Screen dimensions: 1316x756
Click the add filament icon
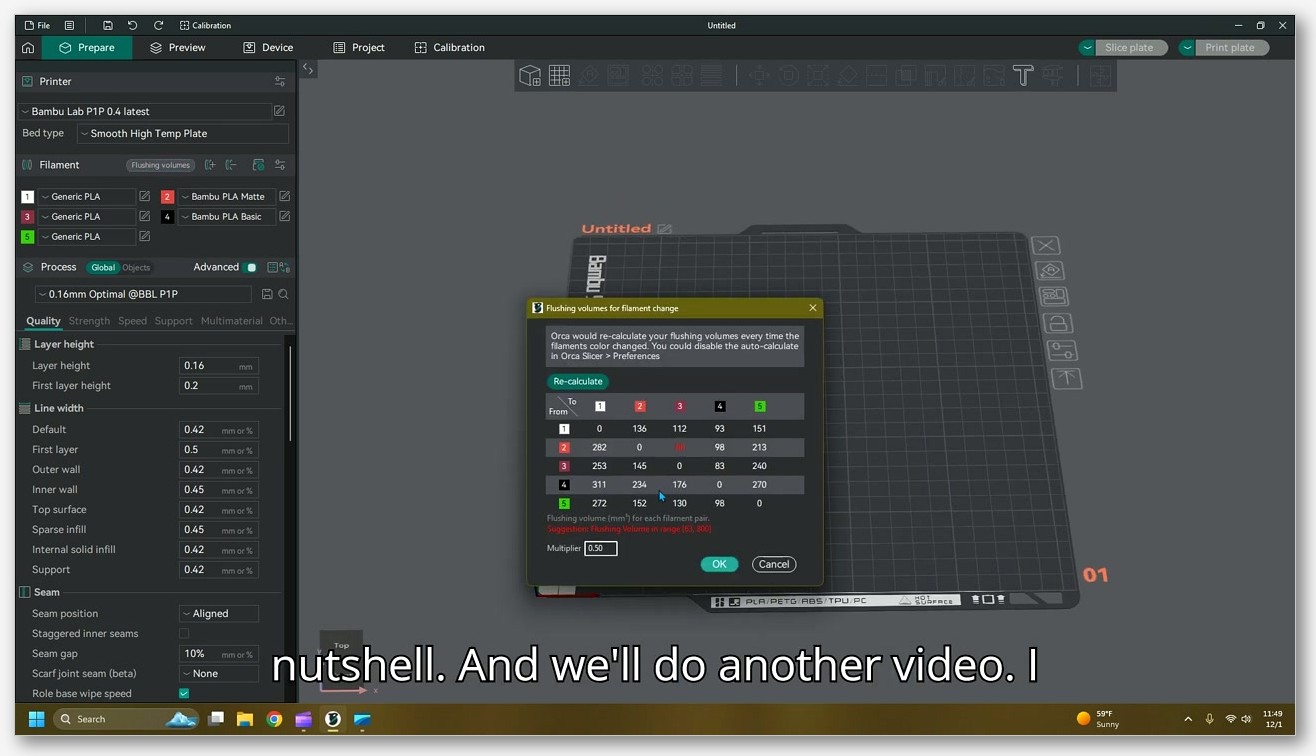click(x=210, y=165)
